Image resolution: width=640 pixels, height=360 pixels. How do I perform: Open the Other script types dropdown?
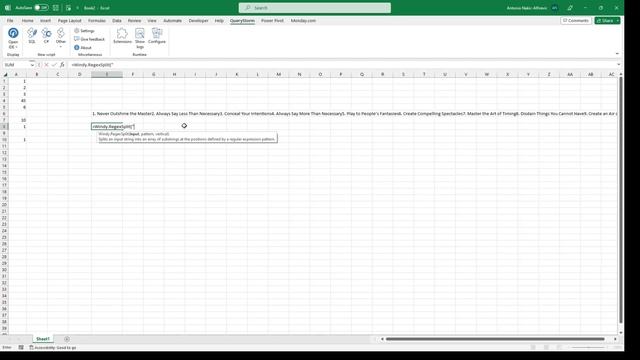[x=61, y=38]
